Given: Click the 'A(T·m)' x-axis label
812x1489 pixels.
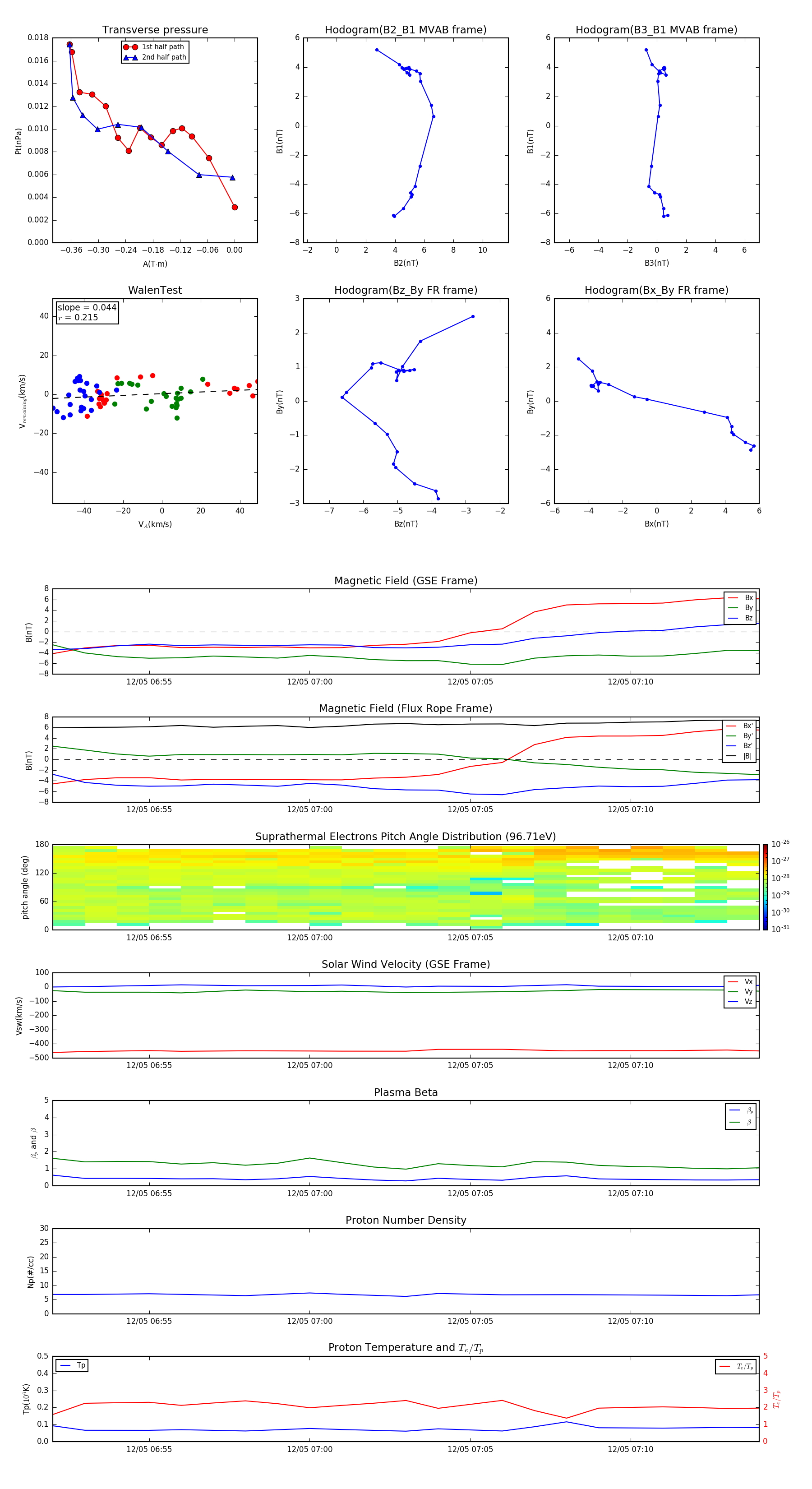Looking at the screenshot, I should 155,264.
